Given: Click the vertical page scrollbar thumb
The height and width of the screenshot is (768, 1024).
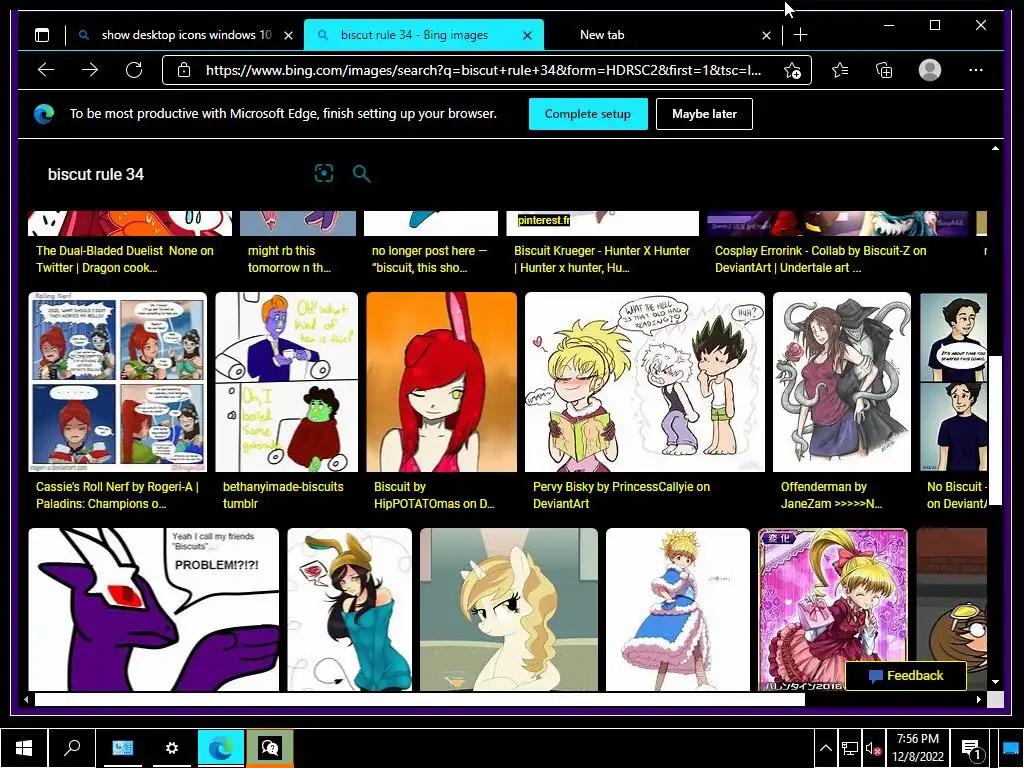Looking at the screenshot, I should [x=995, y=430].
